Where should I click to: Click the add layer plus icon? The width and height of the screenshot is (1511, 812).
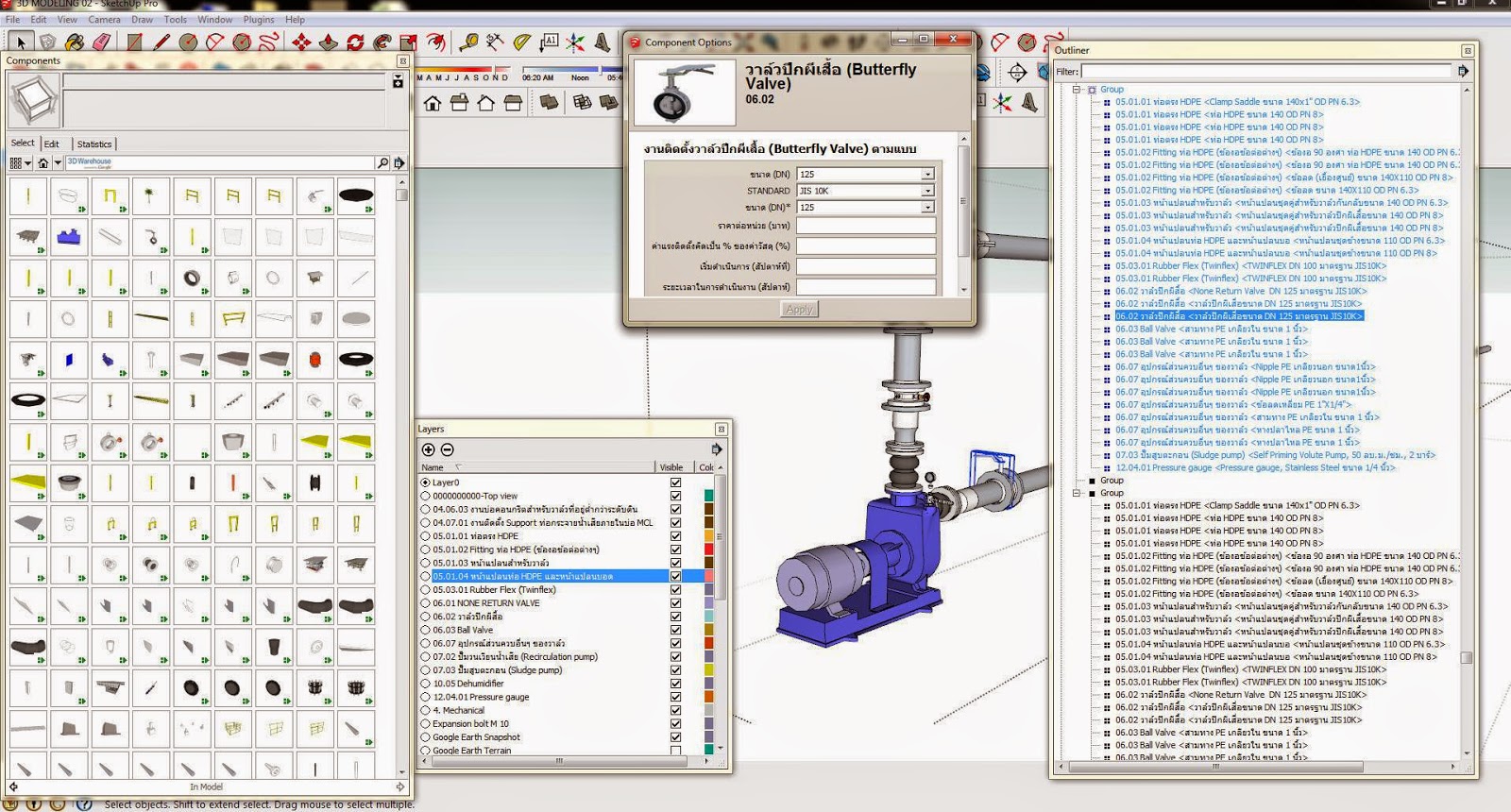[428, 449]
